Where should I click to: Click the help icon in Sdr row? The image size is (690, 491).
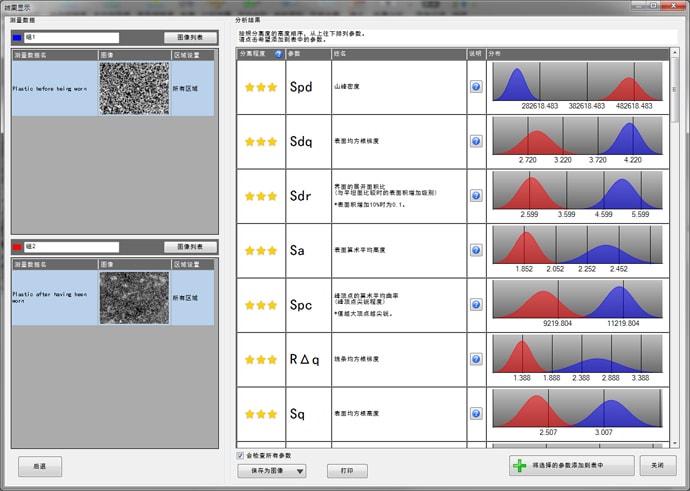tap(476, 196)
